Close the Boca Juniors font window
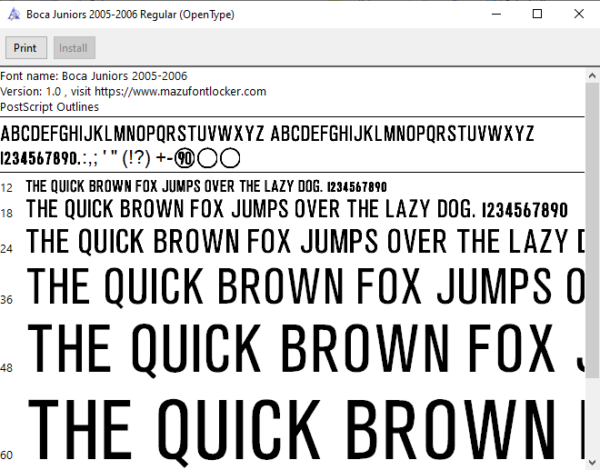The height and width of the screenshot is (470, 600). 579,14
